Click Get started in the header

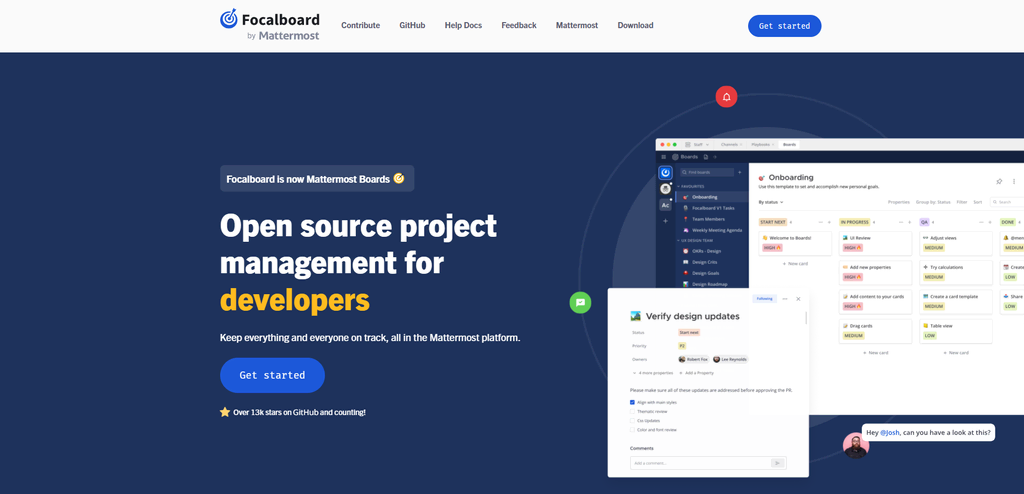784,26
